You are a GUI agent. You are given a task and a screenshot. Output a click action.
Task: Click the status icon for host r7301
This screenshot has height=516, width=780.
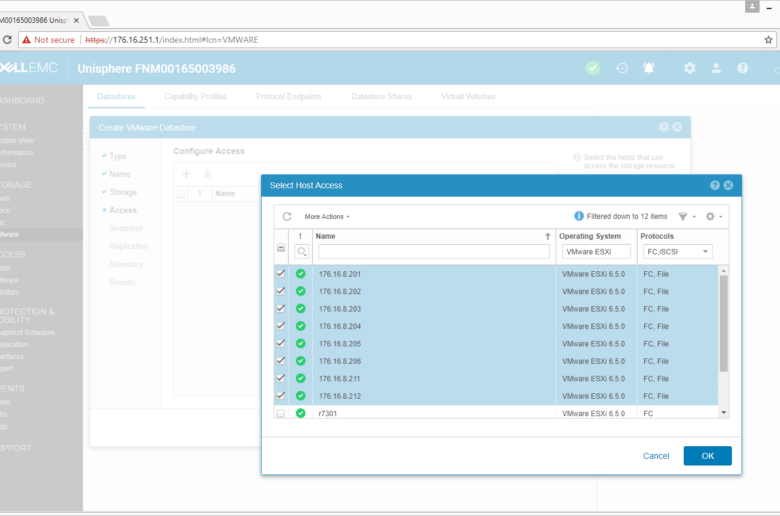click(300, 413)
